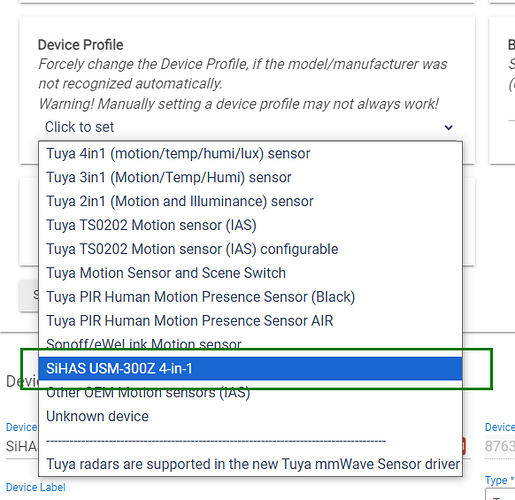Select Tuya TS0202 Motion sensor (IAS) entry
Viewport: 515px width, 500px height.
(x=250, y=225)
